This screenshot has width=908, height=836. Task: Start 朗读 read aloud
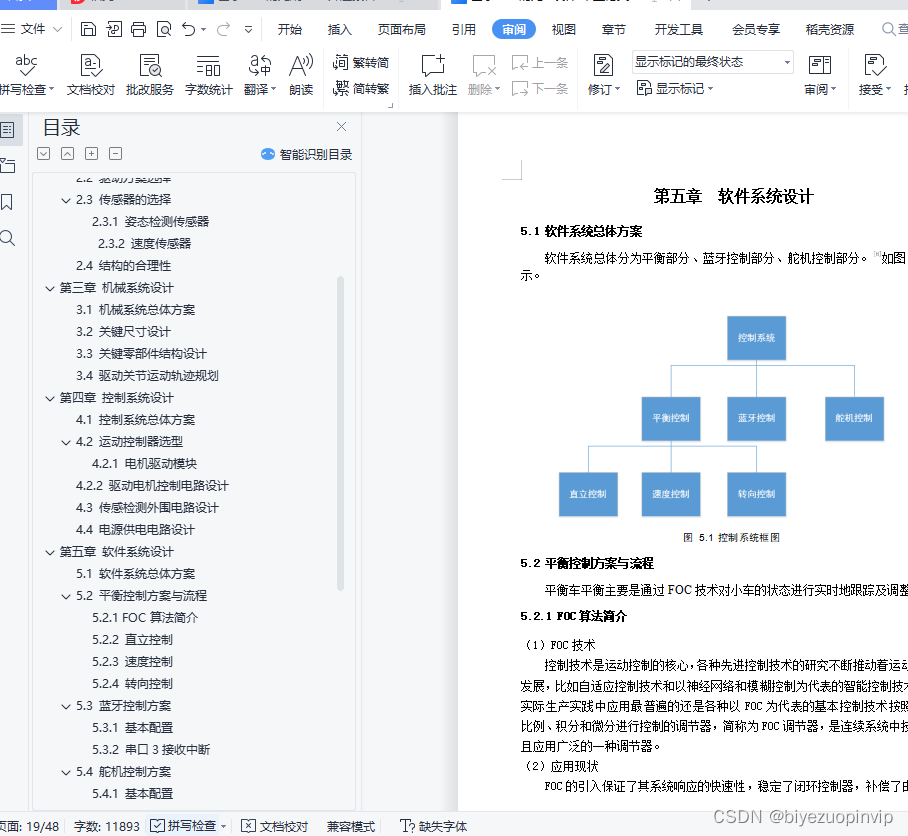[301, 75]
